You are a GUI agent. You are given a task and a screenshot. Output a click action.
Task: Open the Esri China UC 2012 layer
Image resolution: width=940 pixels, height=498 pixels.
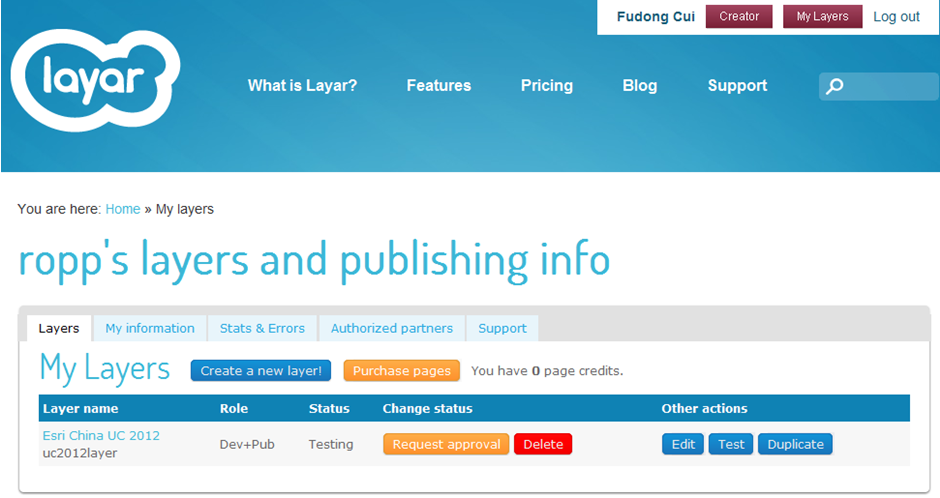pyautogui.click(x=101, y=436)
